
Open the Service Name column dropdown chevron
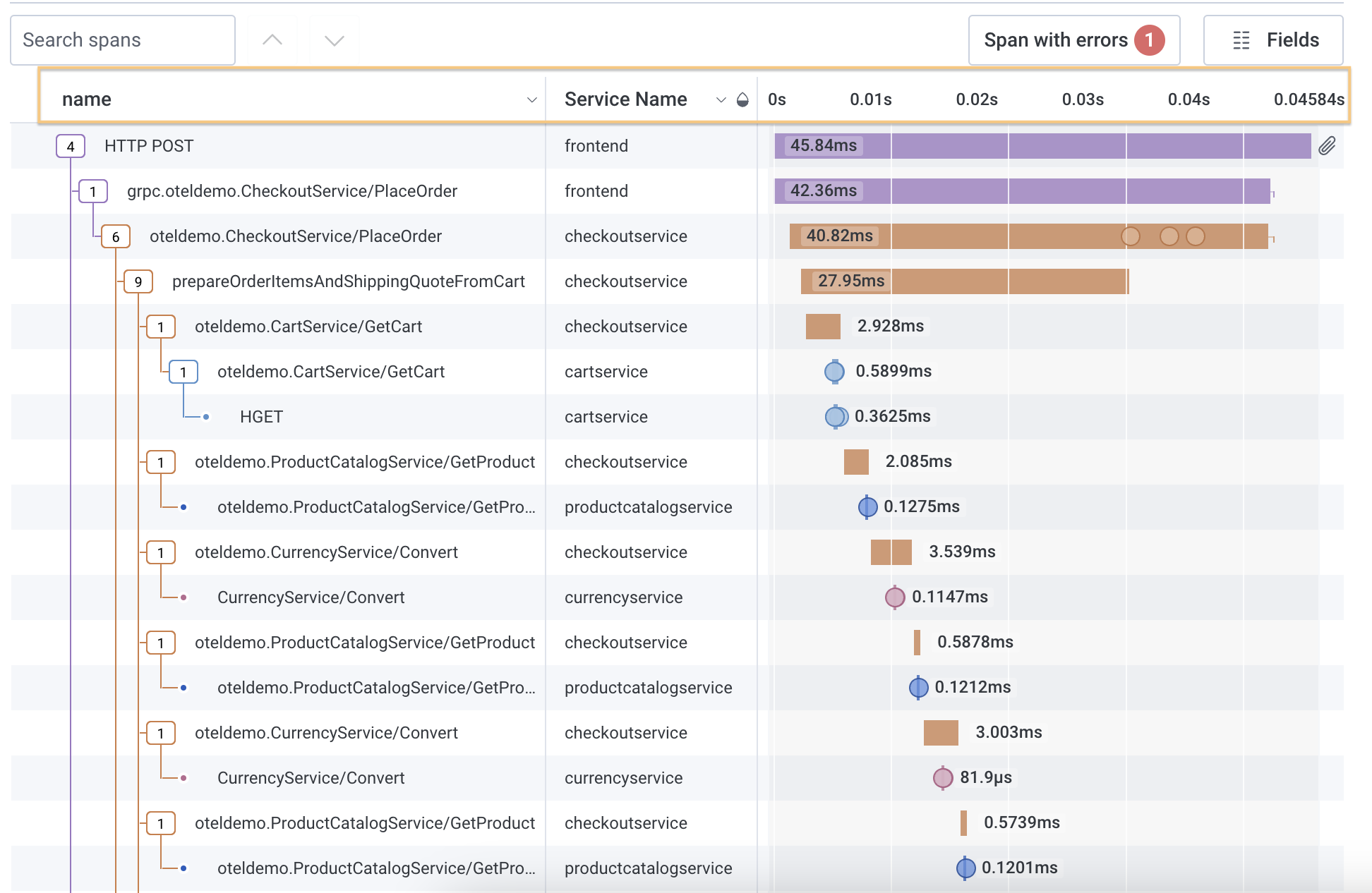pos(721,100)
